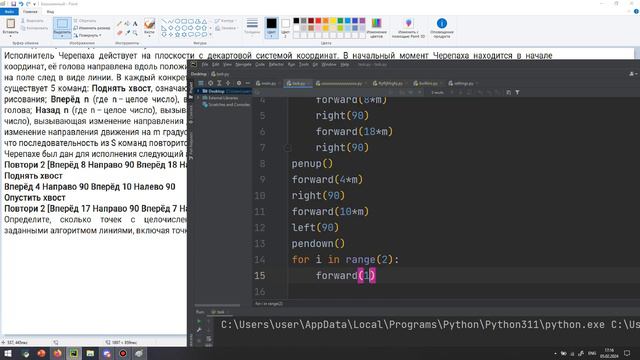
Task: Click the Paste clipboard icon in Paint
Action: pos(10,23)
